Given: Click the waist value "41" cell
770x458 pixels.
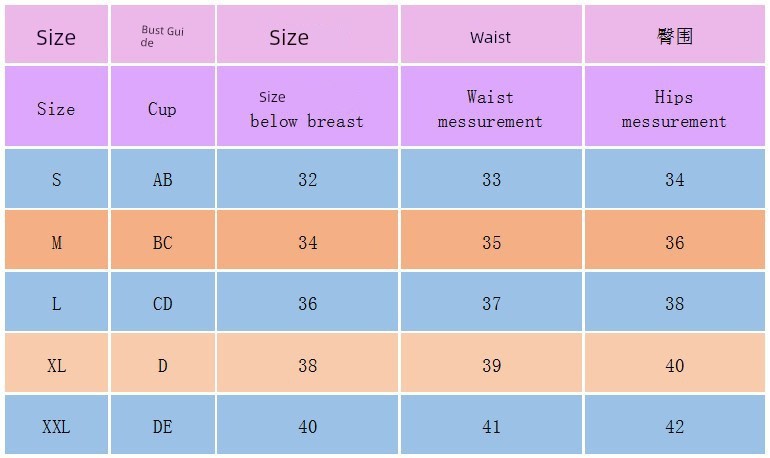Looking at the screenshot, I should pos(491,427).
